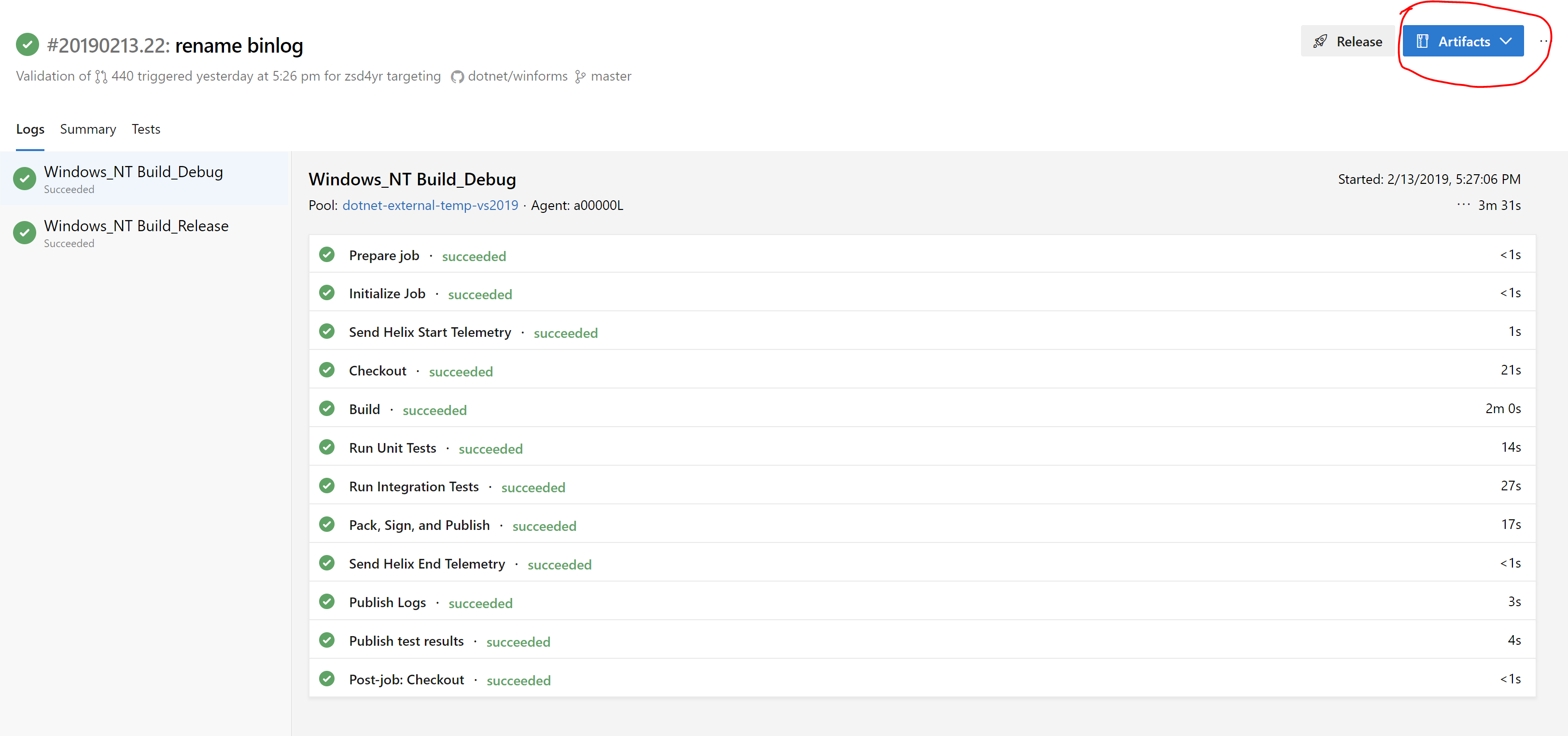Click the GitHub icon next to dotnet/winforms

pos(457,77)
